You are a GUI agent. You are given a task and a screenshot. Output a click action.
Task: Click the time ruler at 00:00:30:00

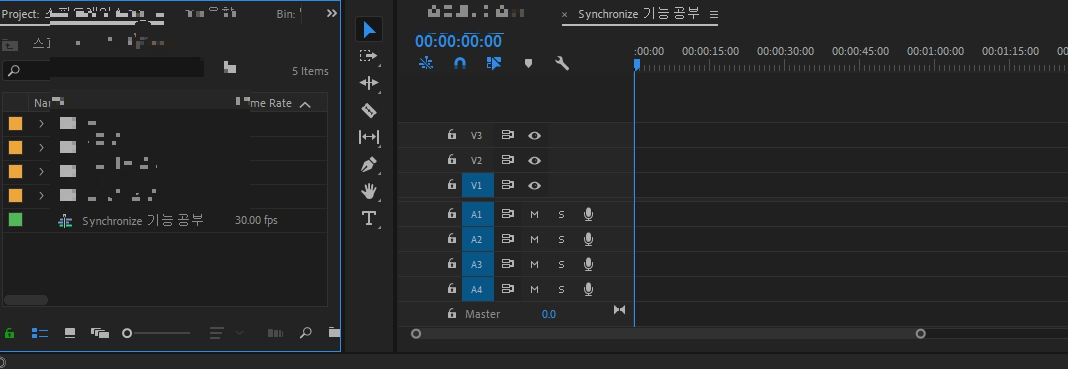point(785,51)
